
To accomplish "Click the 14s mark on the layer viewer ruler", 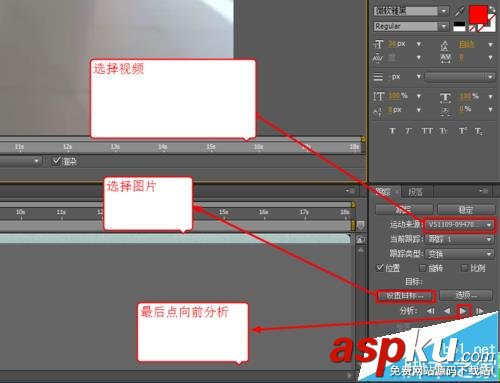I will click(163, 146).
